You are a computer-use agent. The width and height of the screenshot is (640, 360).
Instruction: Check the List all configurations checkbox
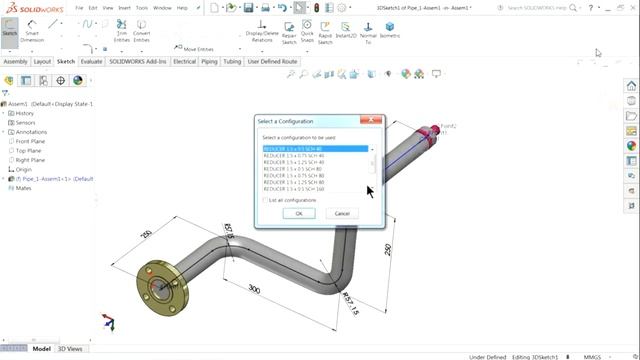265,200
